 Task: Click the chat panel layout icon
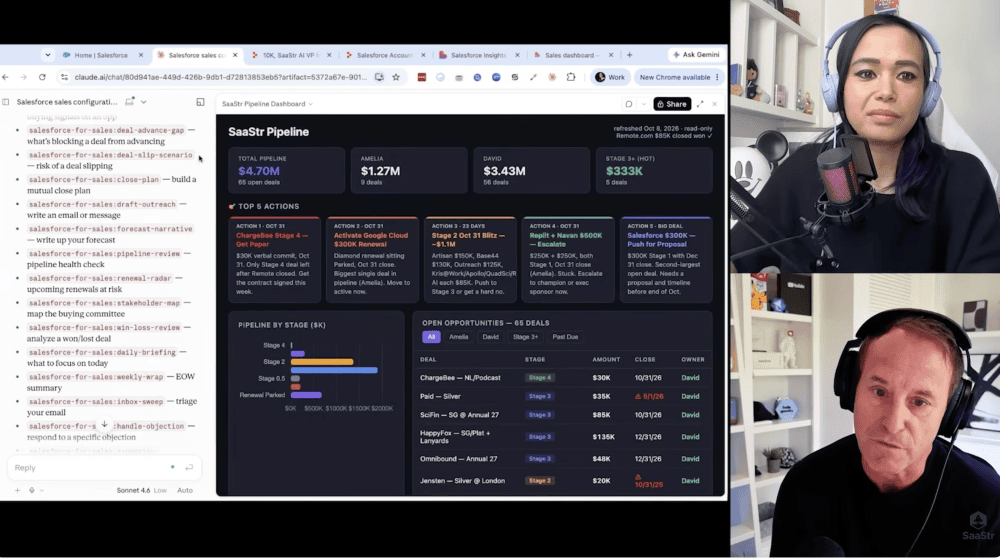click(x=200, y=102)
